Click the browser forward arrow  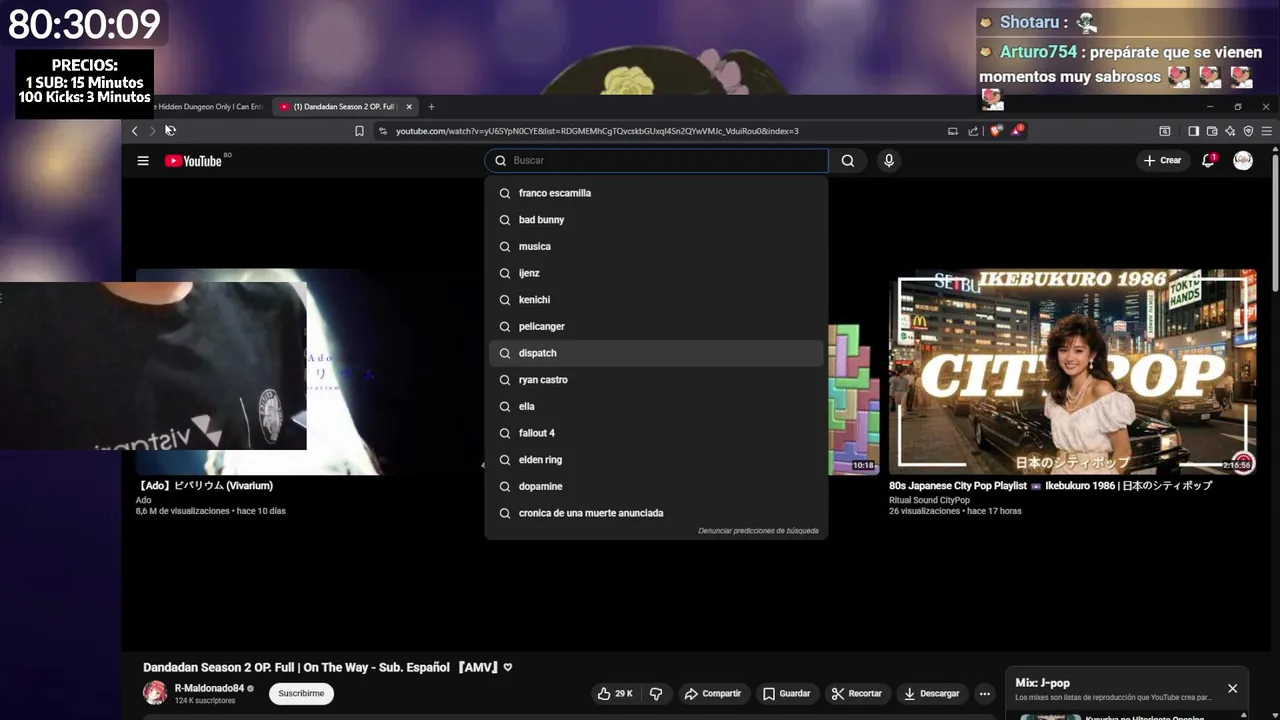pos(153,131)
